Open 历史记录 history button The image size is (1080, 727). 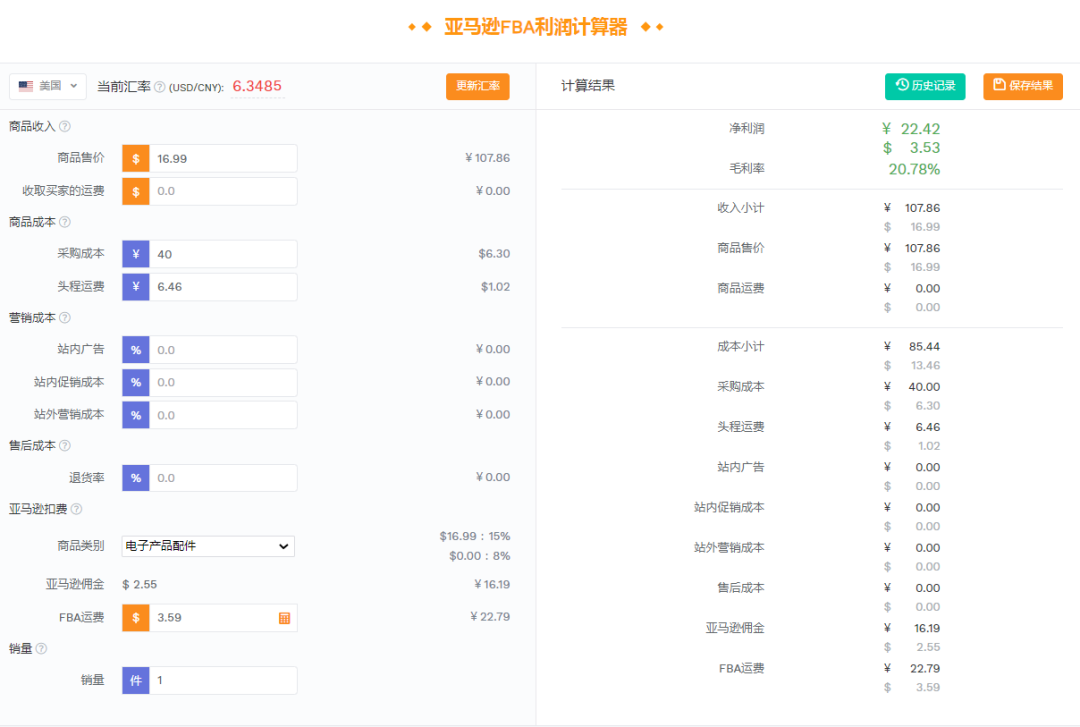925,86
